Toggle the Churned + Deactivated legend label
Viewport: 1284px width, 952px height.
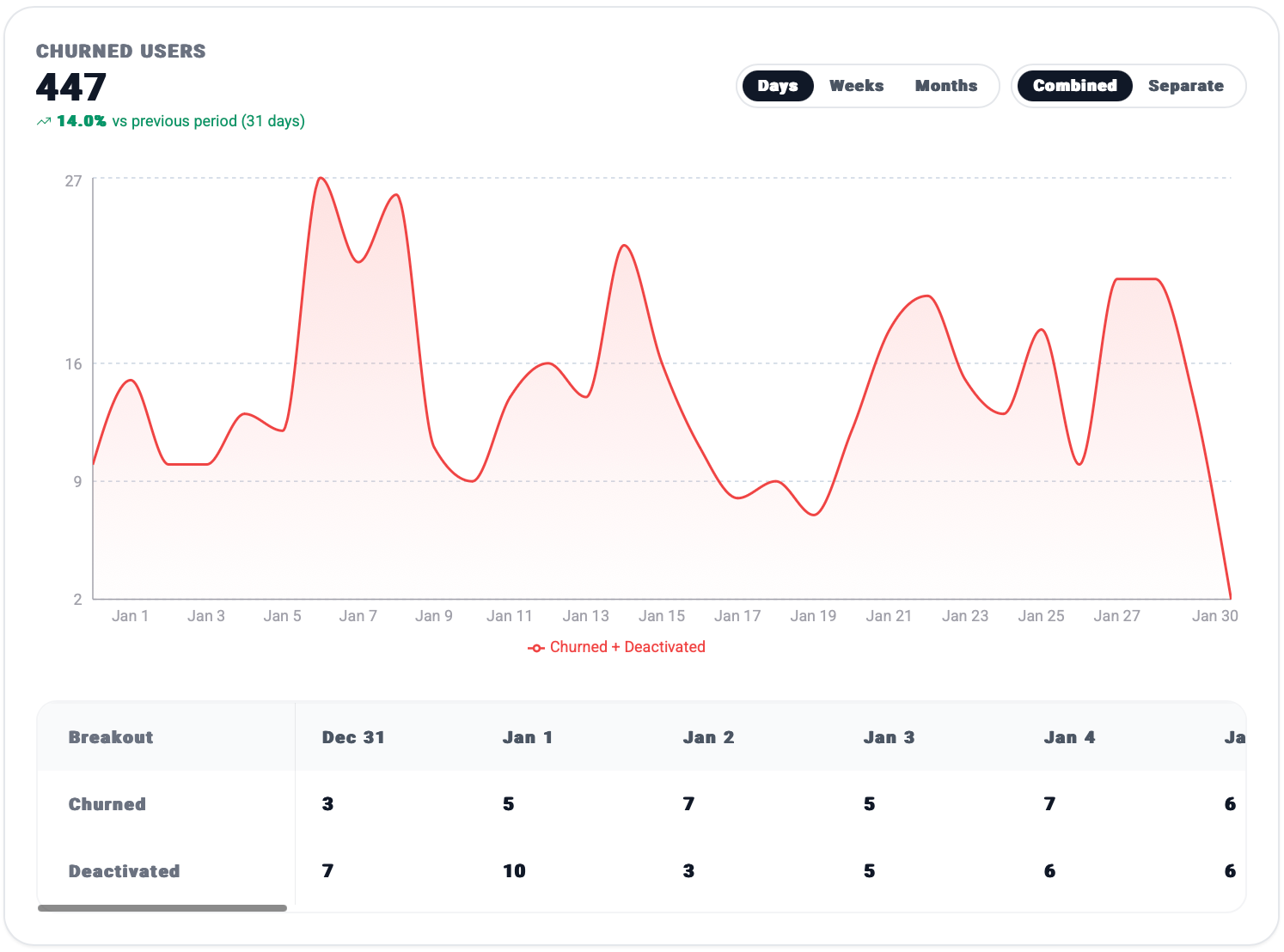coord(627,647)
